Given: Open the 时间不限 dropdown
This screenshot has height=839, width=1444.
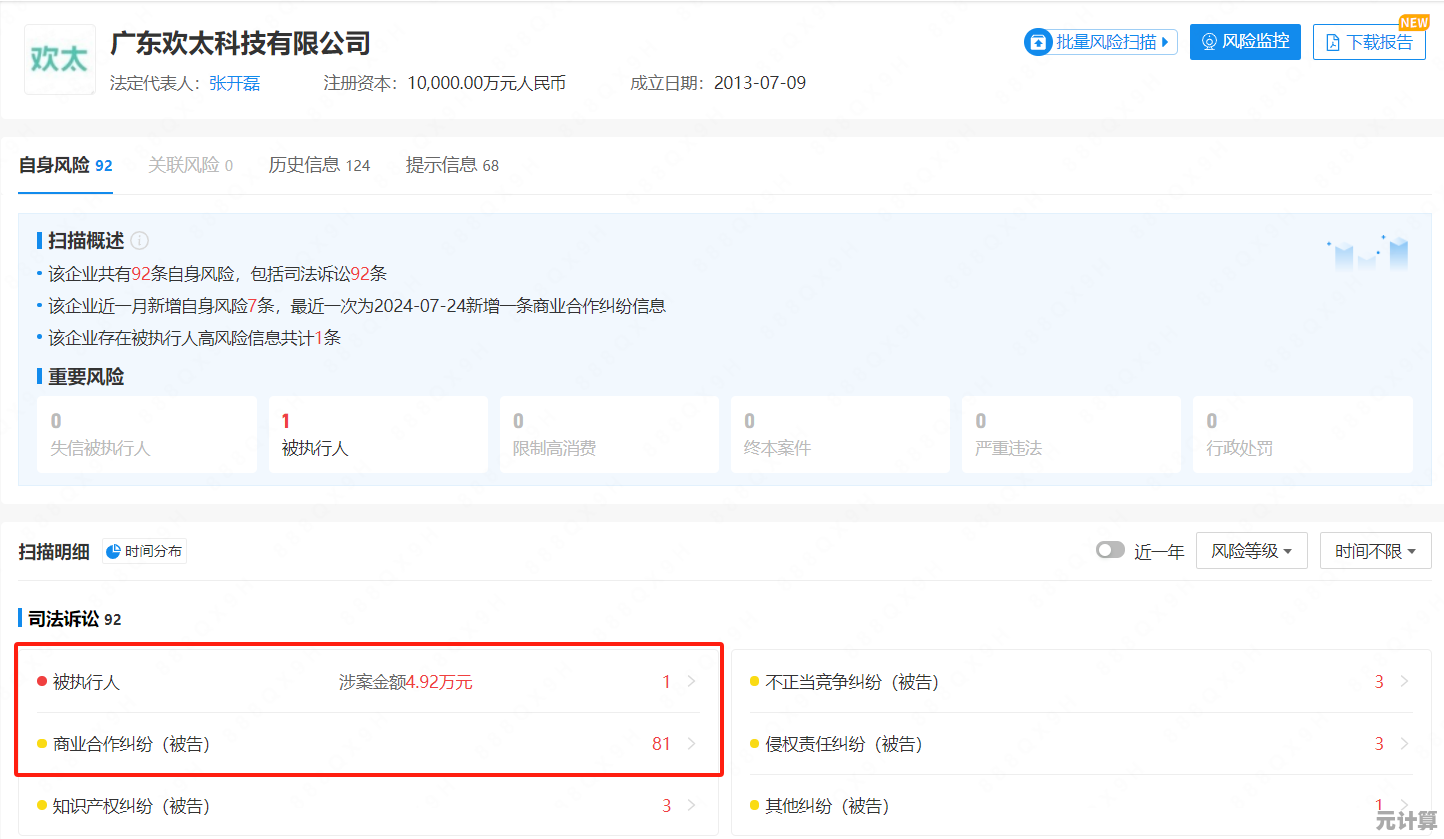Looking at the screenshot, I should [1375, 550].
